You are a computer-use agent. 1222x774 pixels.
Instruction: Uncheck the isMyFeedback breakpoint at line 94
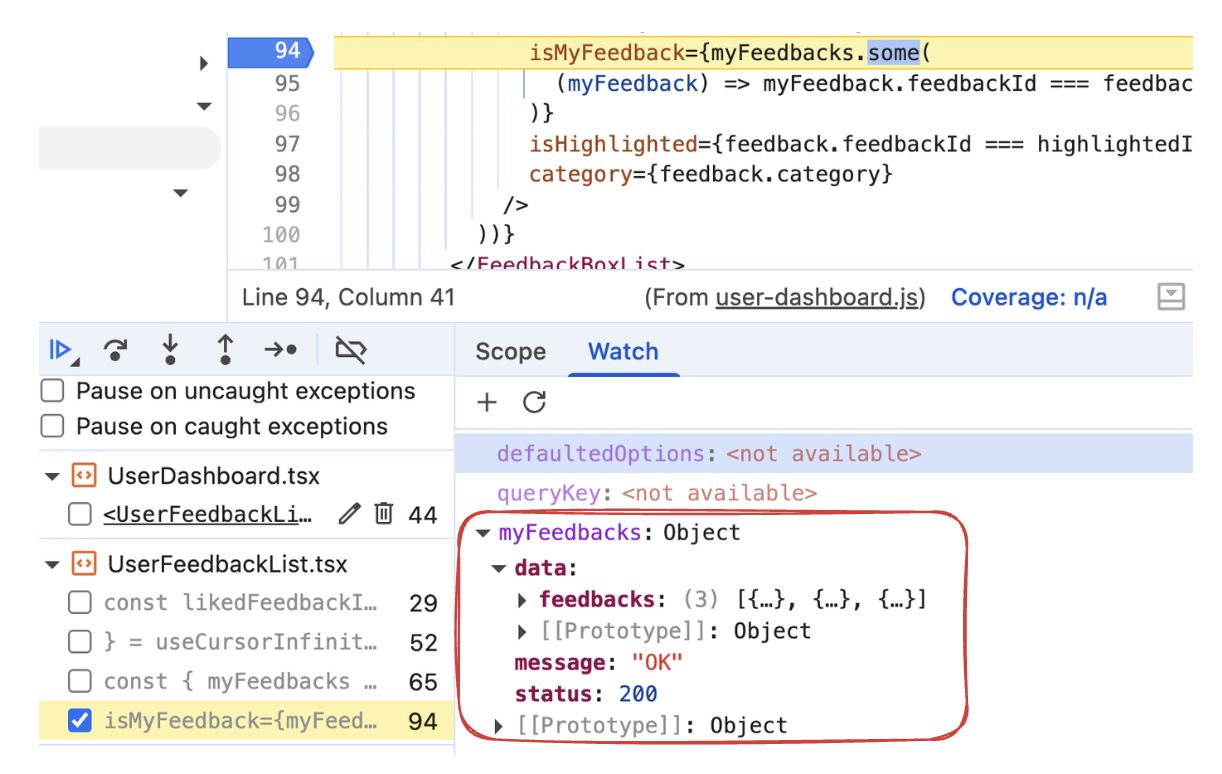(80, 721)
